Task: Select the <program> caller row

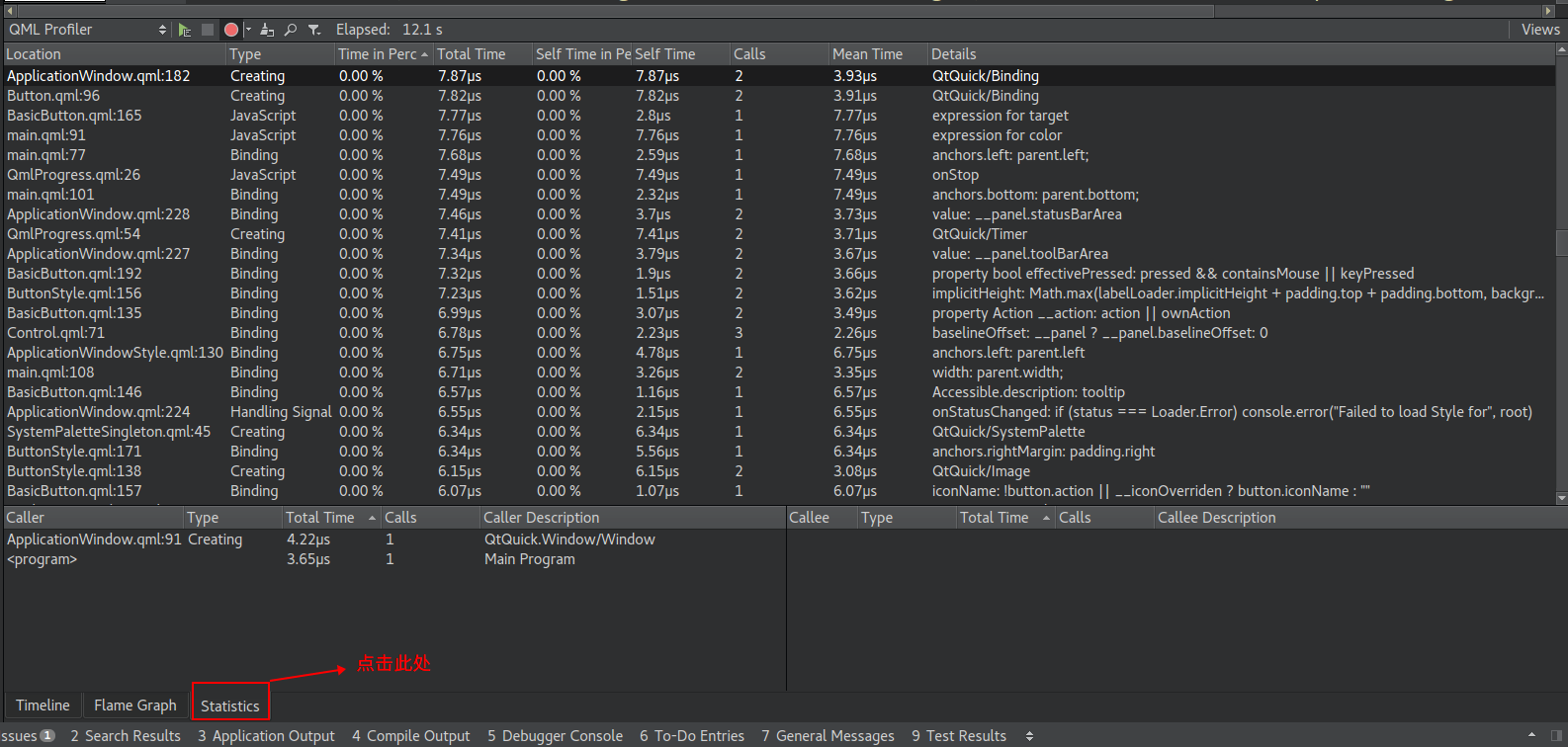Action: coord(394,559)
